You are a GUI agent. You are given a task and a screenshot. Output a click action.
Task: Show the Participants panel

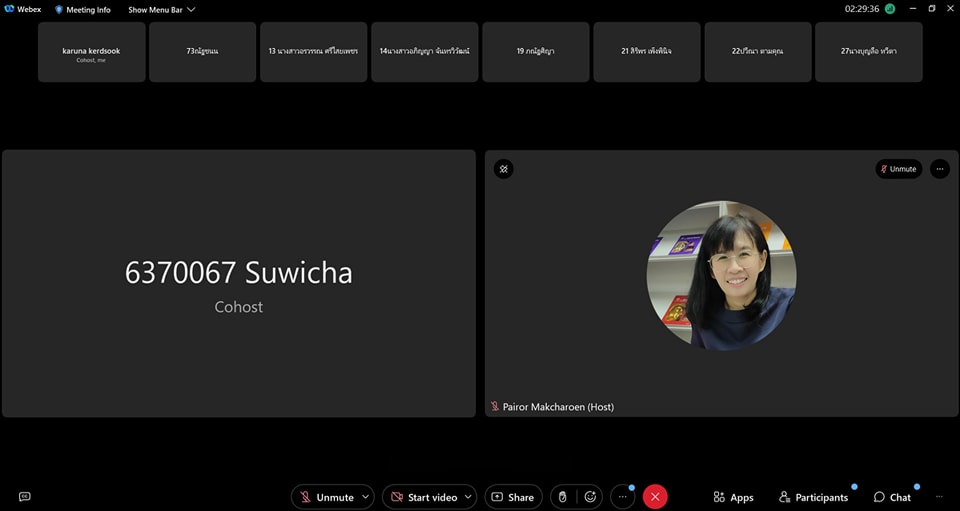click(x=813, y=497)
